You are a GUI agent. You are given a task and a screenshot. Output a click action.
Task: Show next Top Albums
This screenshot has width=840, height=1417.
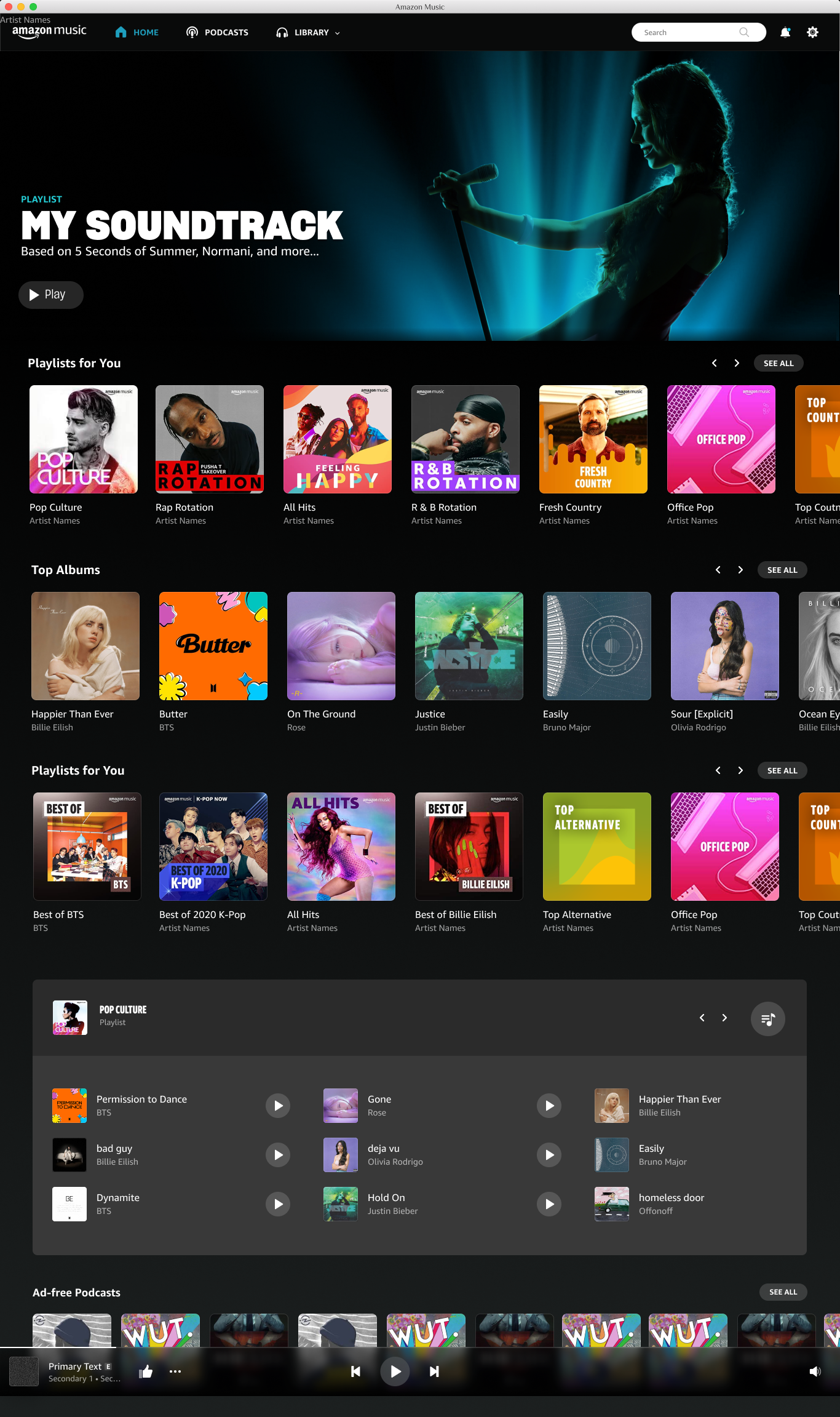(740, 570)
